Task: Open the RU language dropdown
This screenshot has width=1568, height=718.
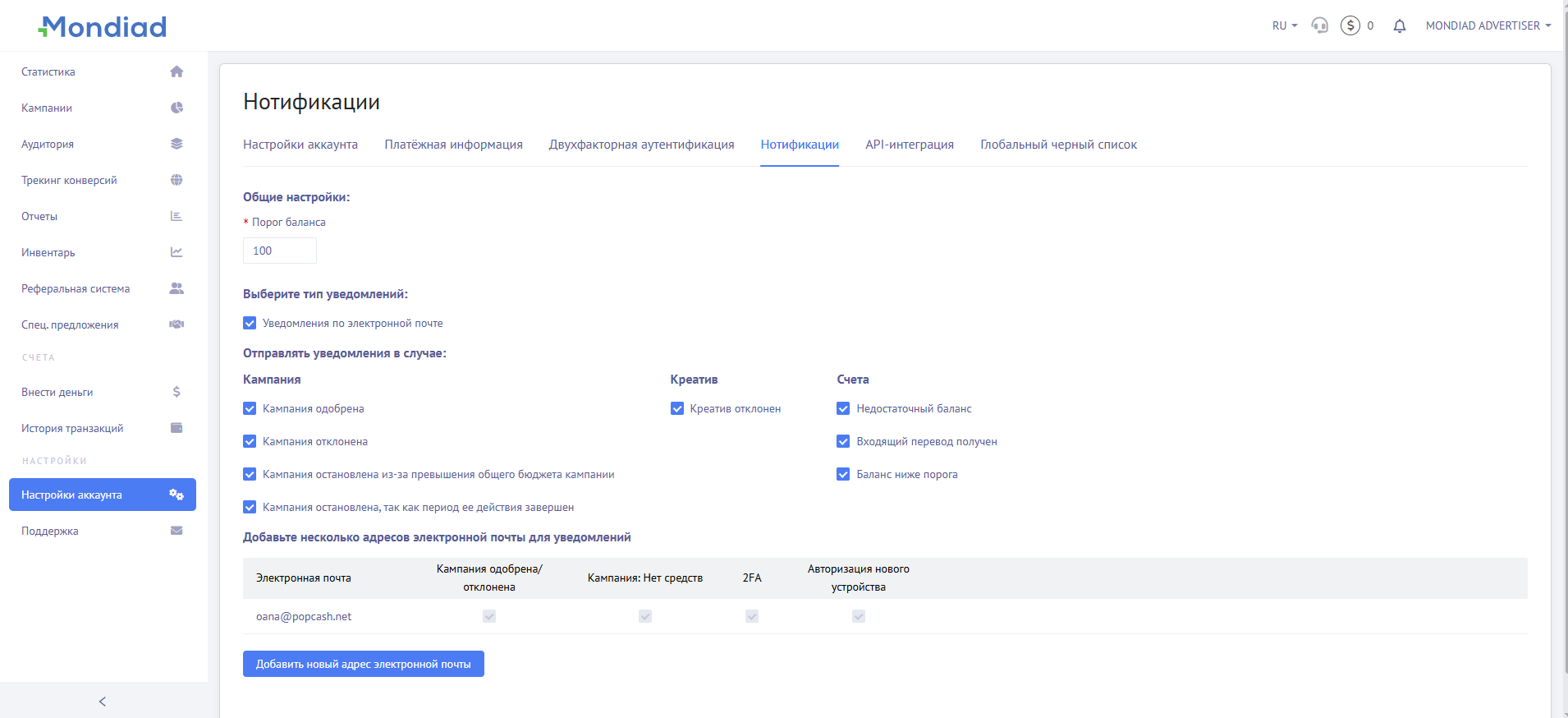Action: coord(1284,25)
